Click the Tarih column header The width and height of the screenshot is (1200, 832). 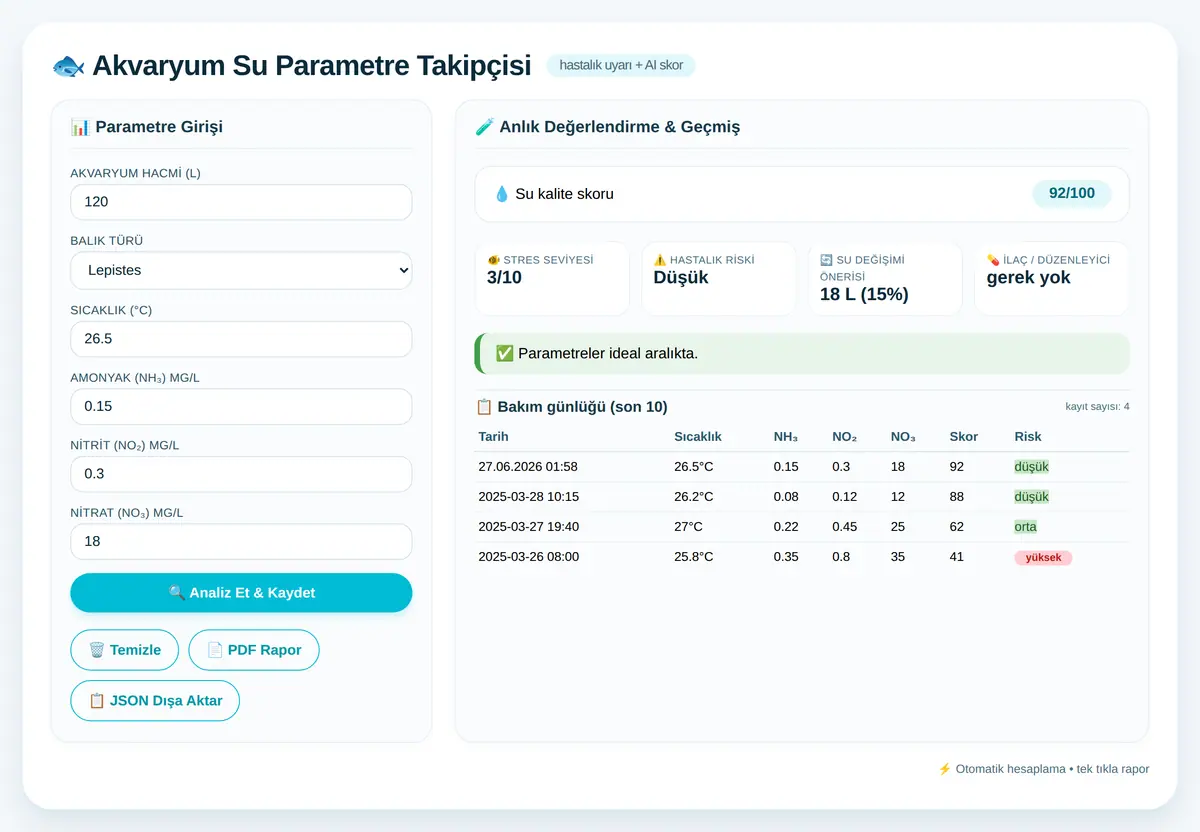point(494,437)
